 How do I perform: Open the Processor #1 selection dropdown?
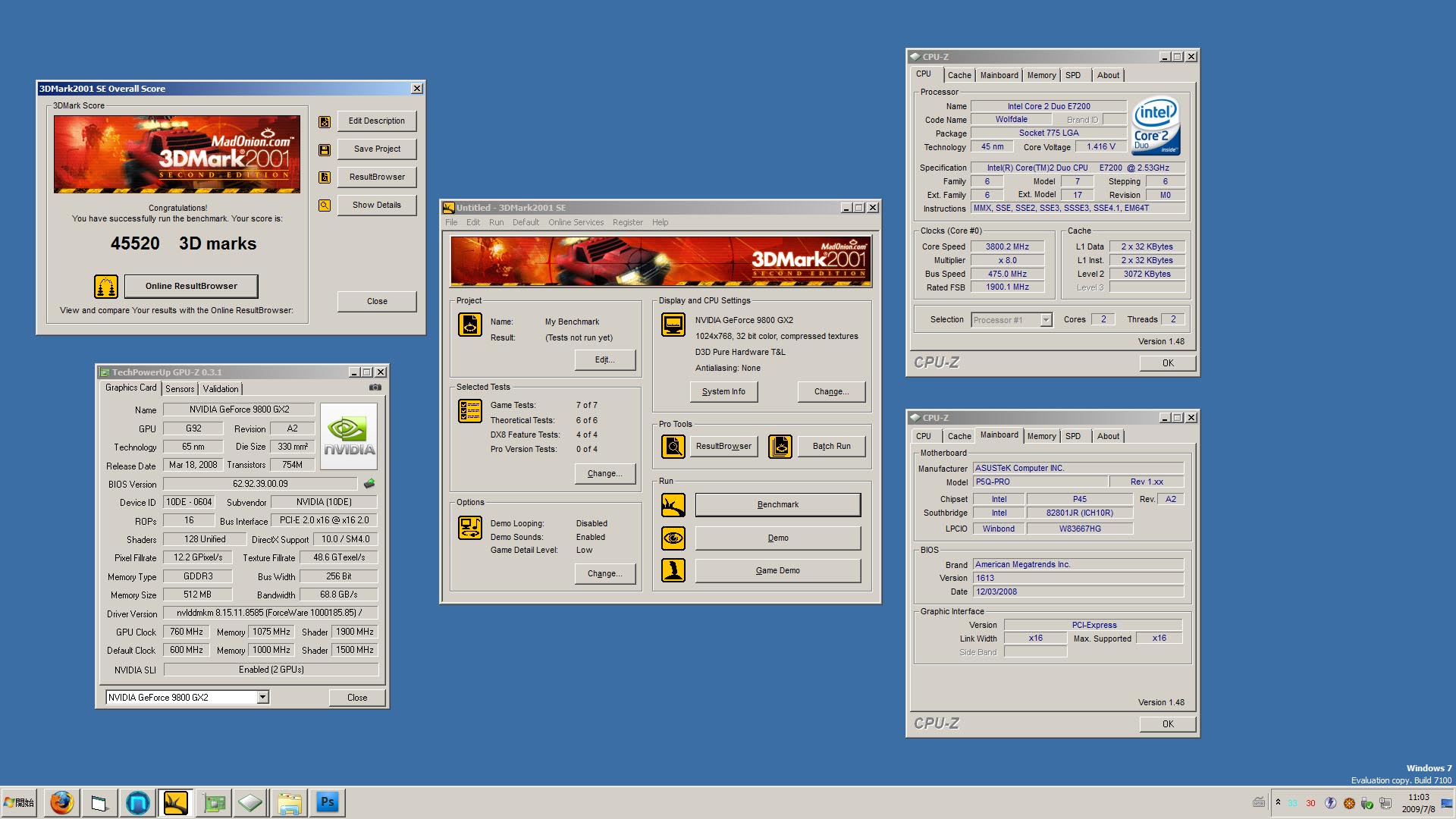point(1046,320)
